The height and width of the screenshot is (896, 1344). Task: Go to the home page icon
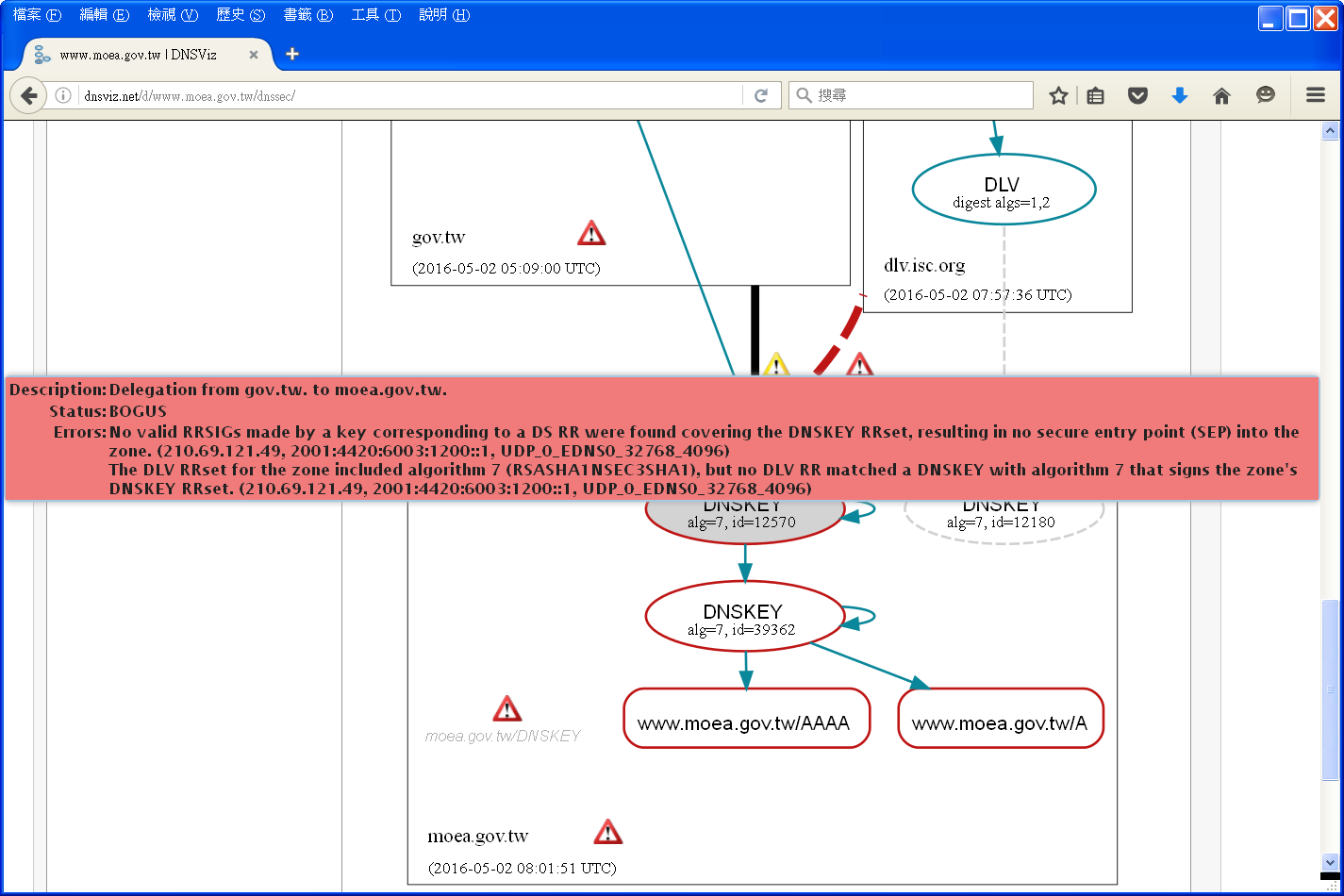point(1221,95)
